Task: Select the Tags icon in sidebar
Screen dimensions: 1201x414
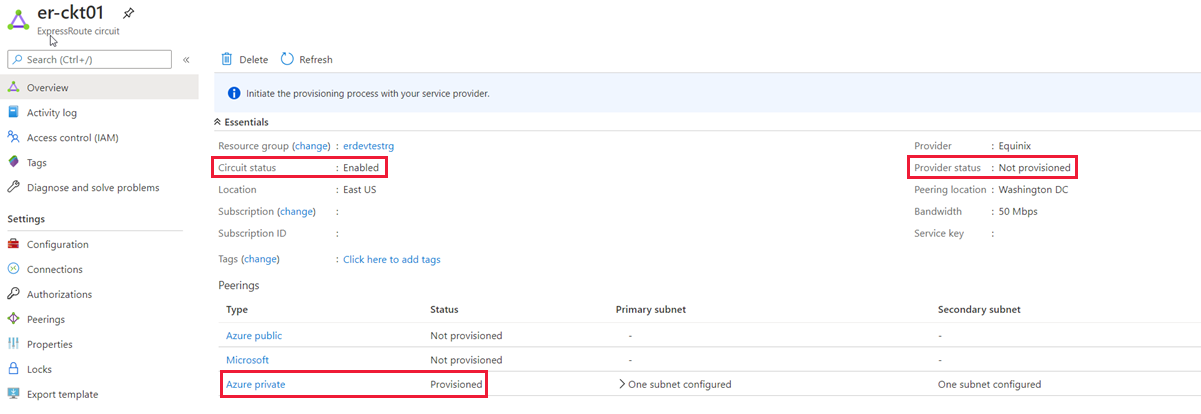Action: [x=14, y=162]
